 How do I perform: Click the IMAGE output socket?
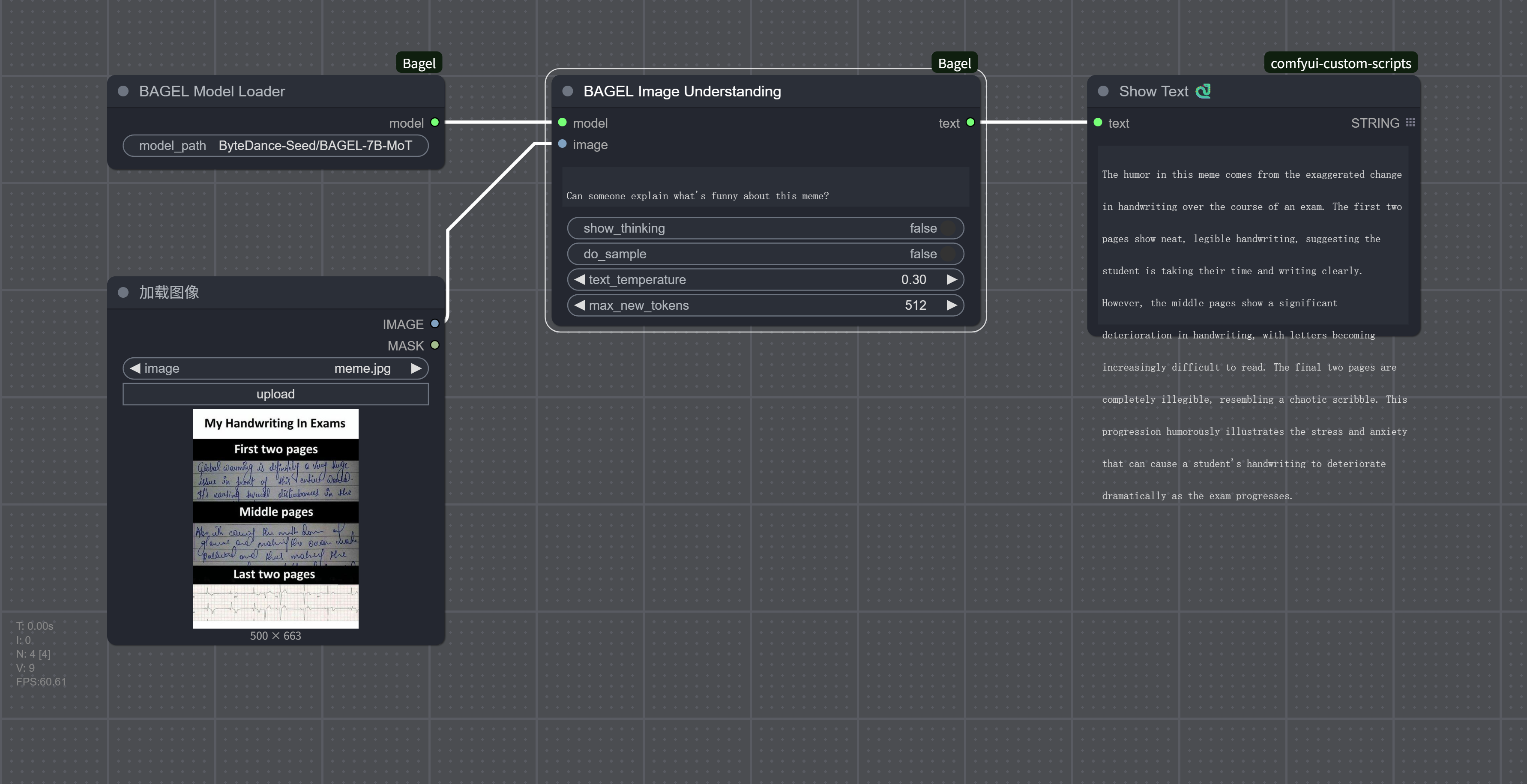(x=434, y=324)
